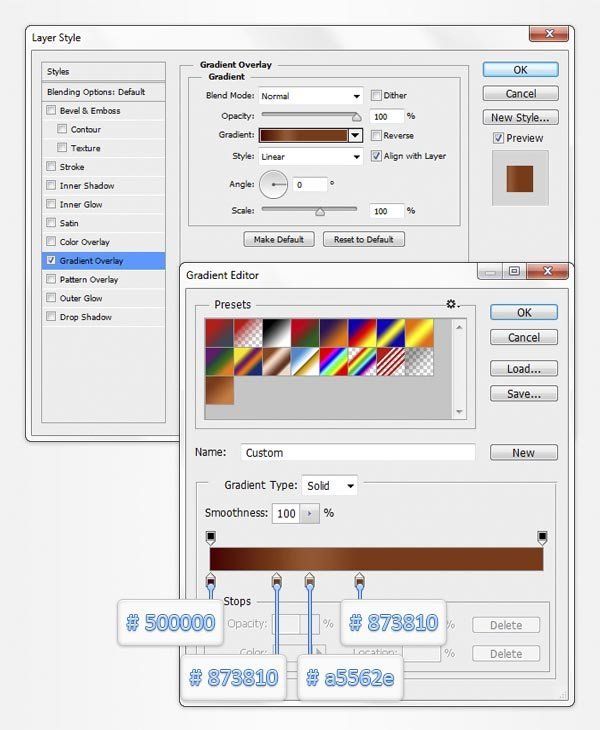Choose the violet-green-orange preset in second row
Image resolution: width=600 pixels, height=730 pixels.
click(x=219, y=361)
